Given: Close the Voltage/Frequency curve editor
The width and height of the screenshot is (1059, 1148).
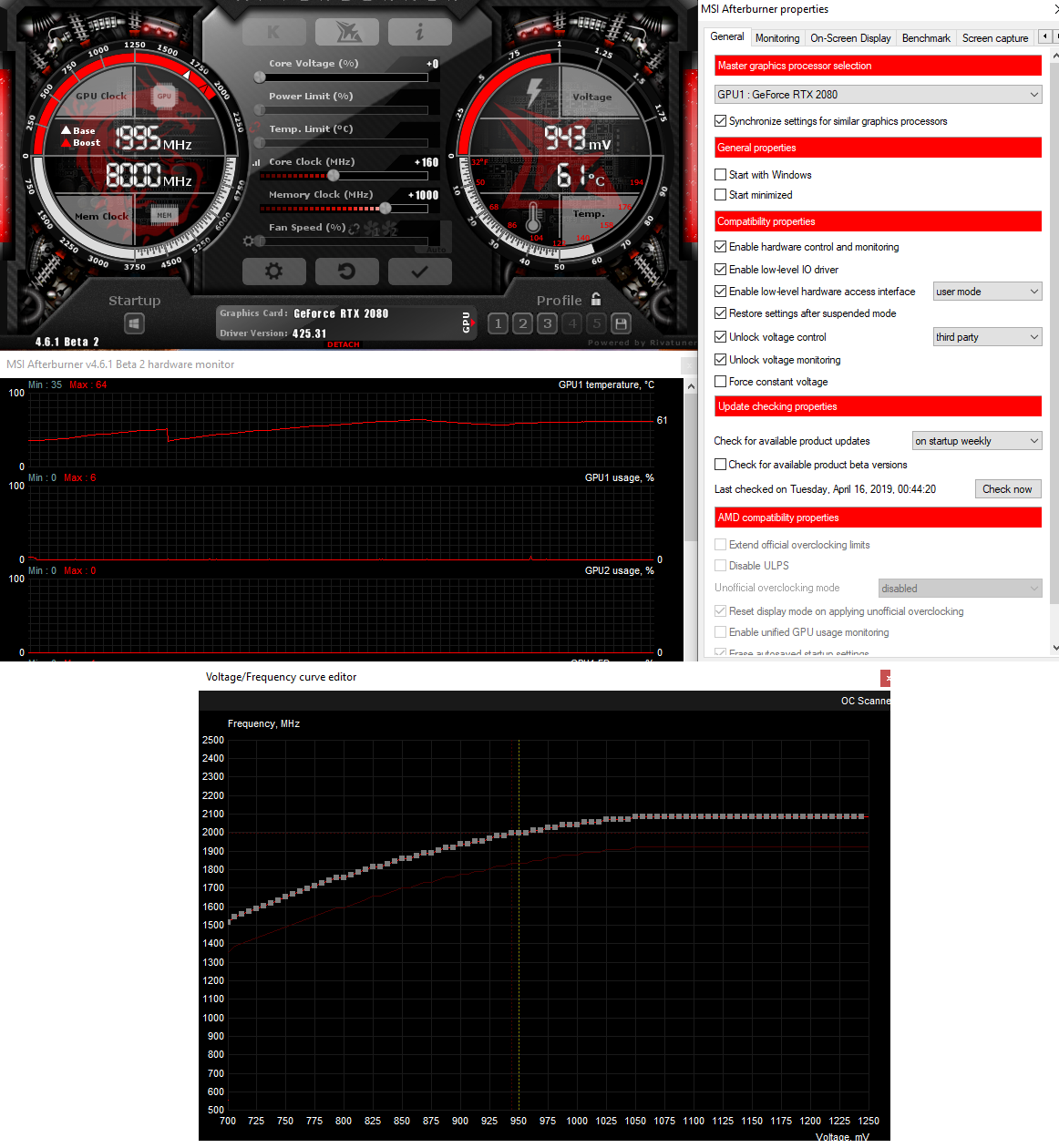Looking at the screenshot, I should [x=886, y=678].
